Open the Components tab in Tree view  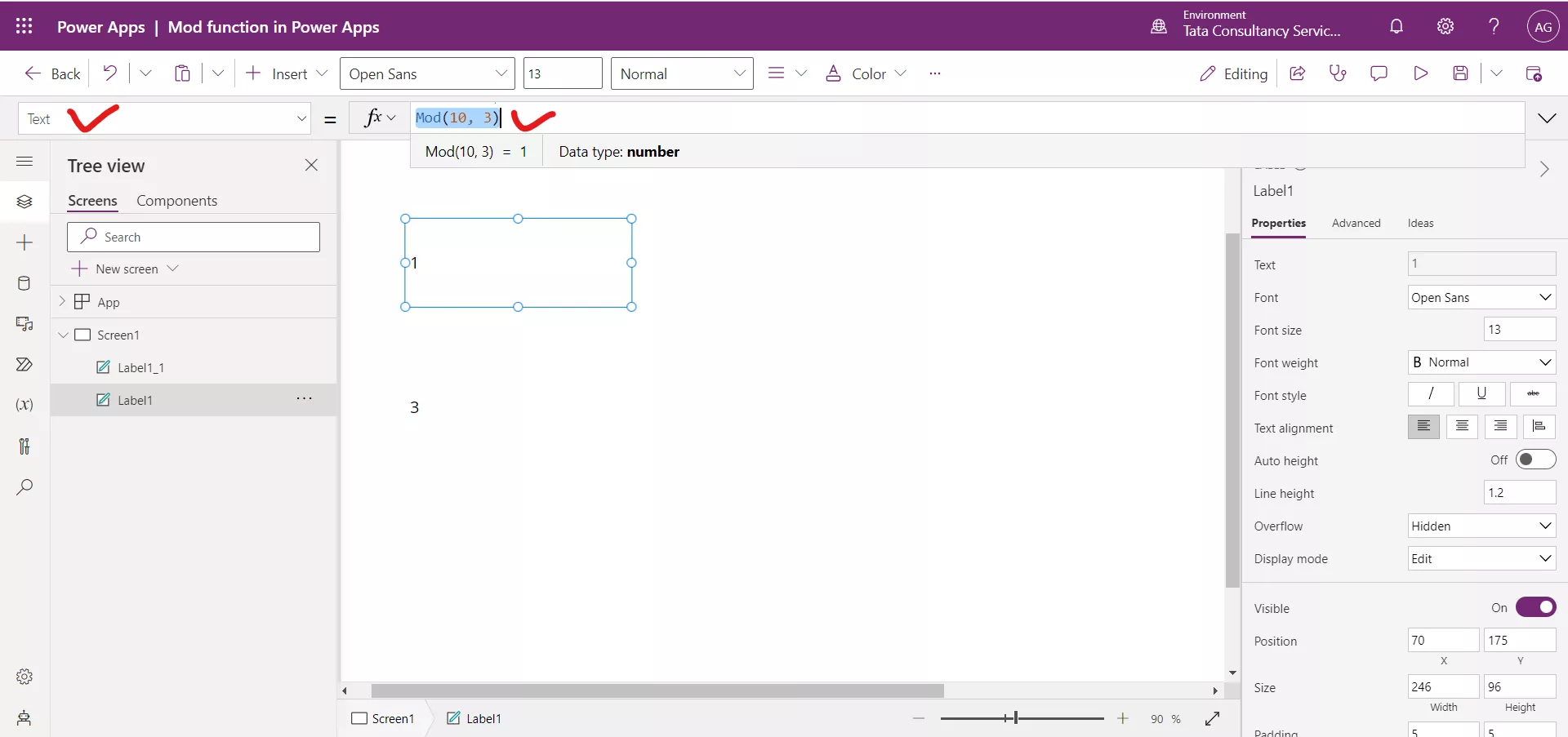pyautogui.click(x=177, y=201)
